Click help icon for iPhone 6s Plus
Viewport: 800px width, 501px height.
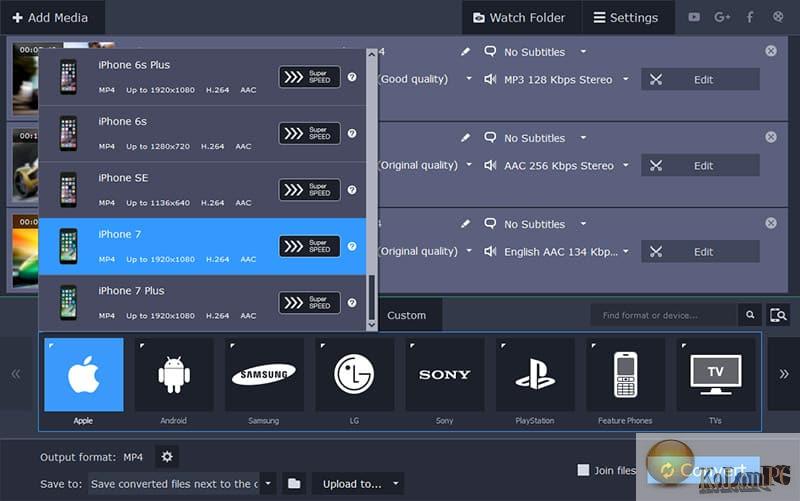352,77
